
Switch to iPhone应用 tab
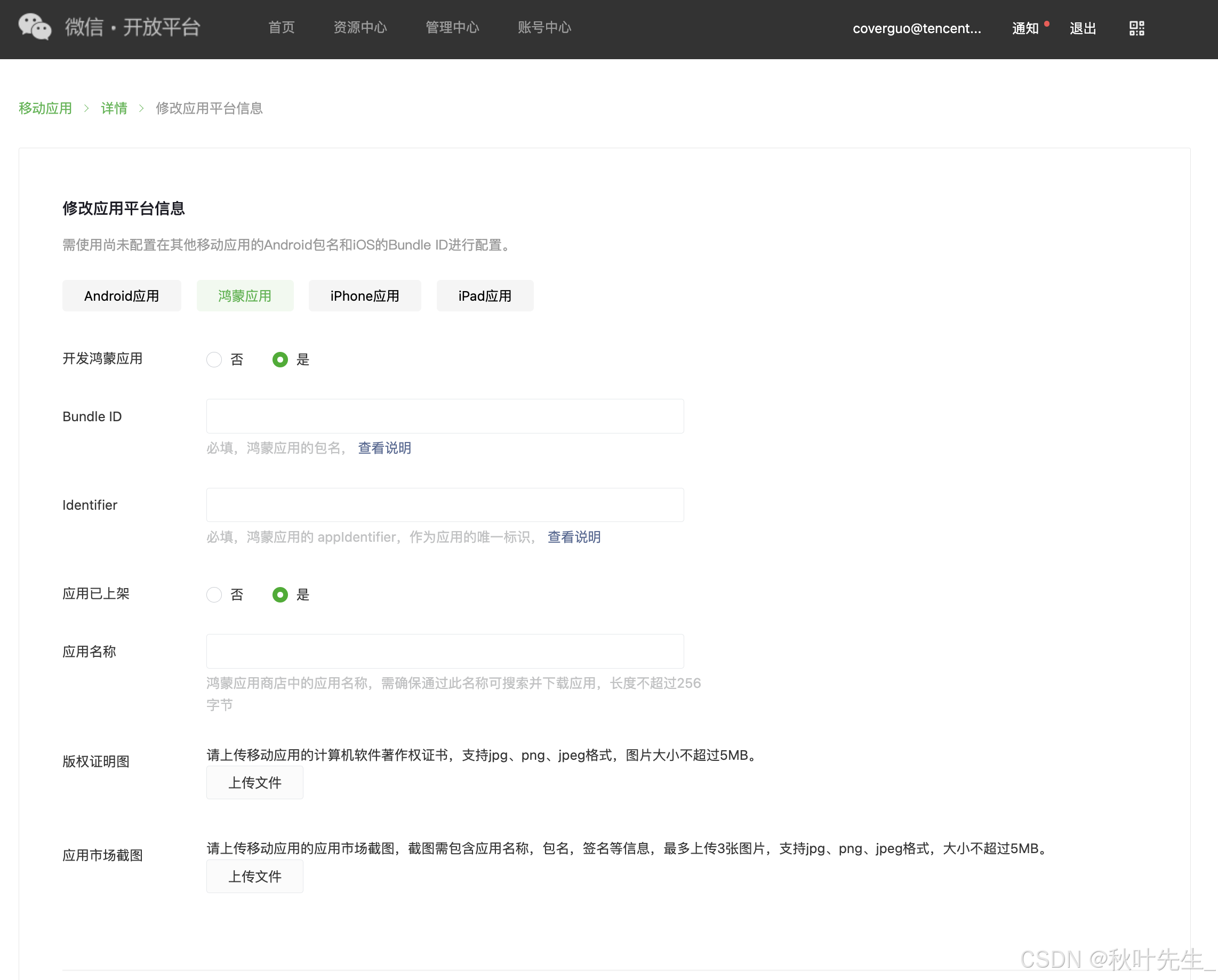(x=364, y=296)
